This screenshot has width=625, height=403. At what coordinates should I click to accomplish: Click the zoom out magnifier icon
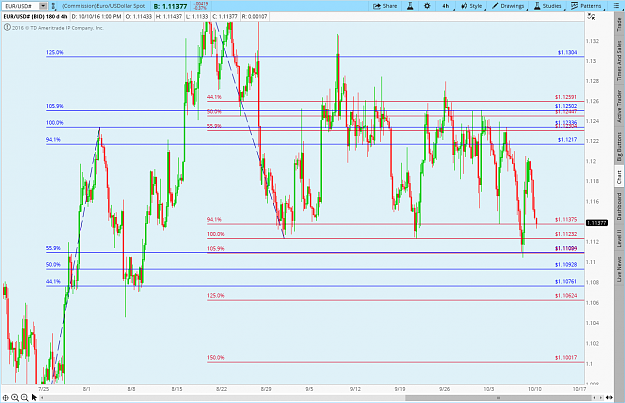click(x=24, y=397)
